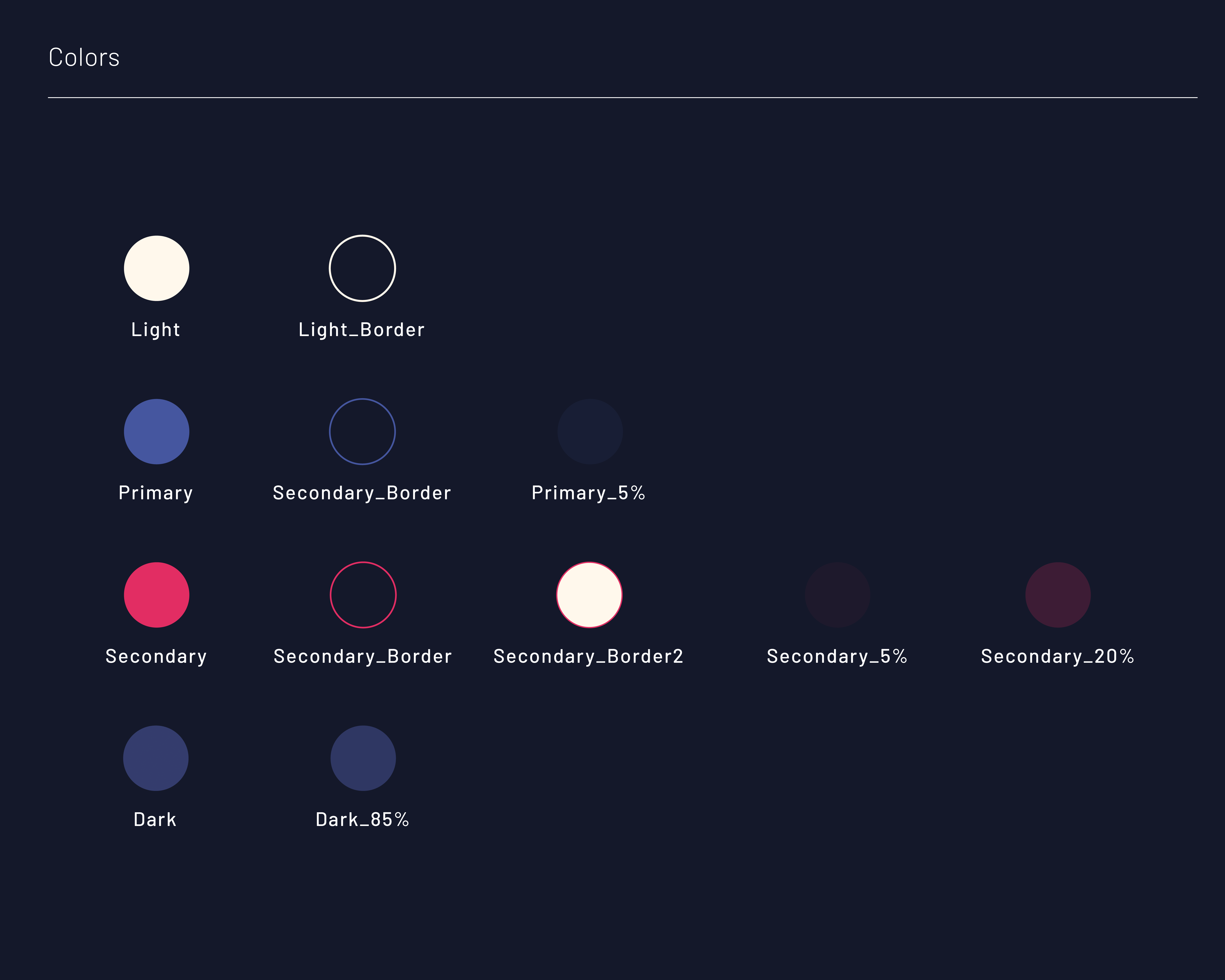Select the Dark navy swatch
This screenshot has height=980, width=1225.
click(x=156, y=758)
